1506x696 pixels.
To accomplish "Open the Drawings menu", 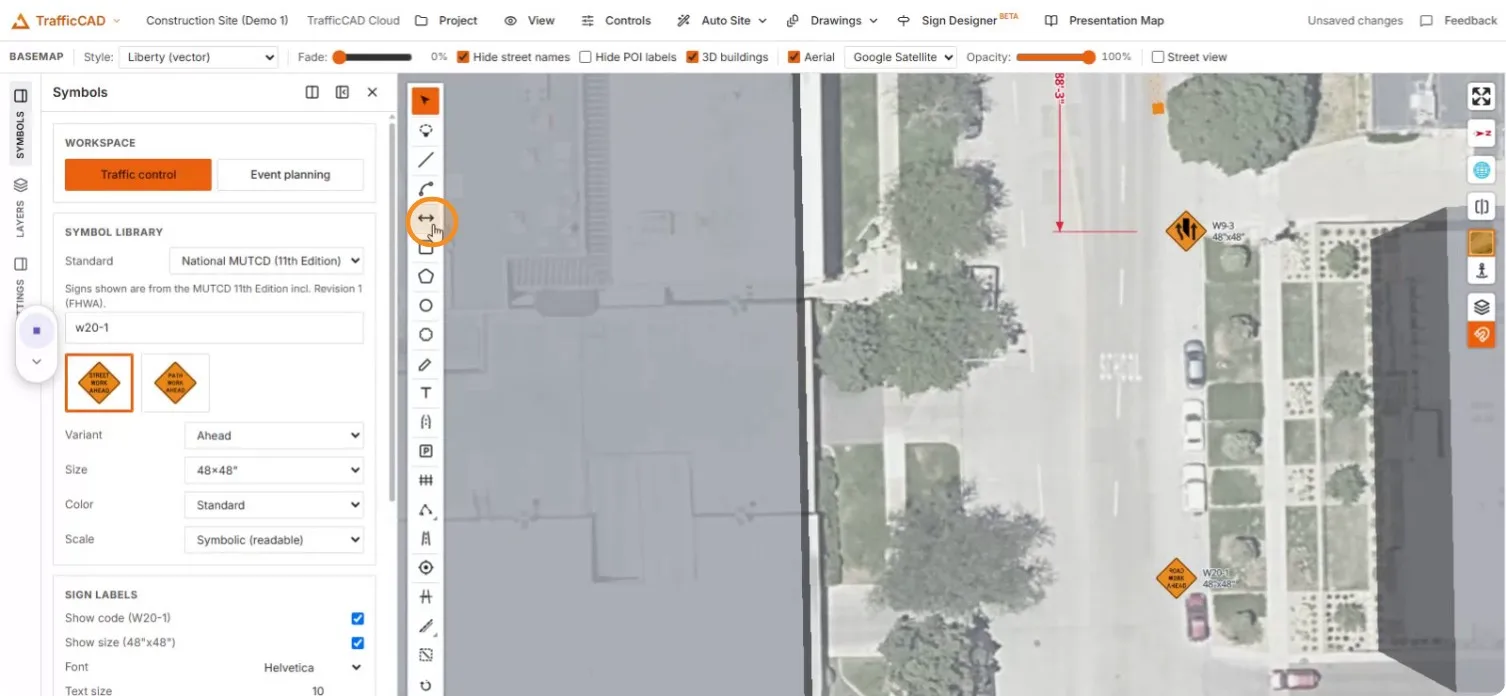I will (x=832, y=20).
